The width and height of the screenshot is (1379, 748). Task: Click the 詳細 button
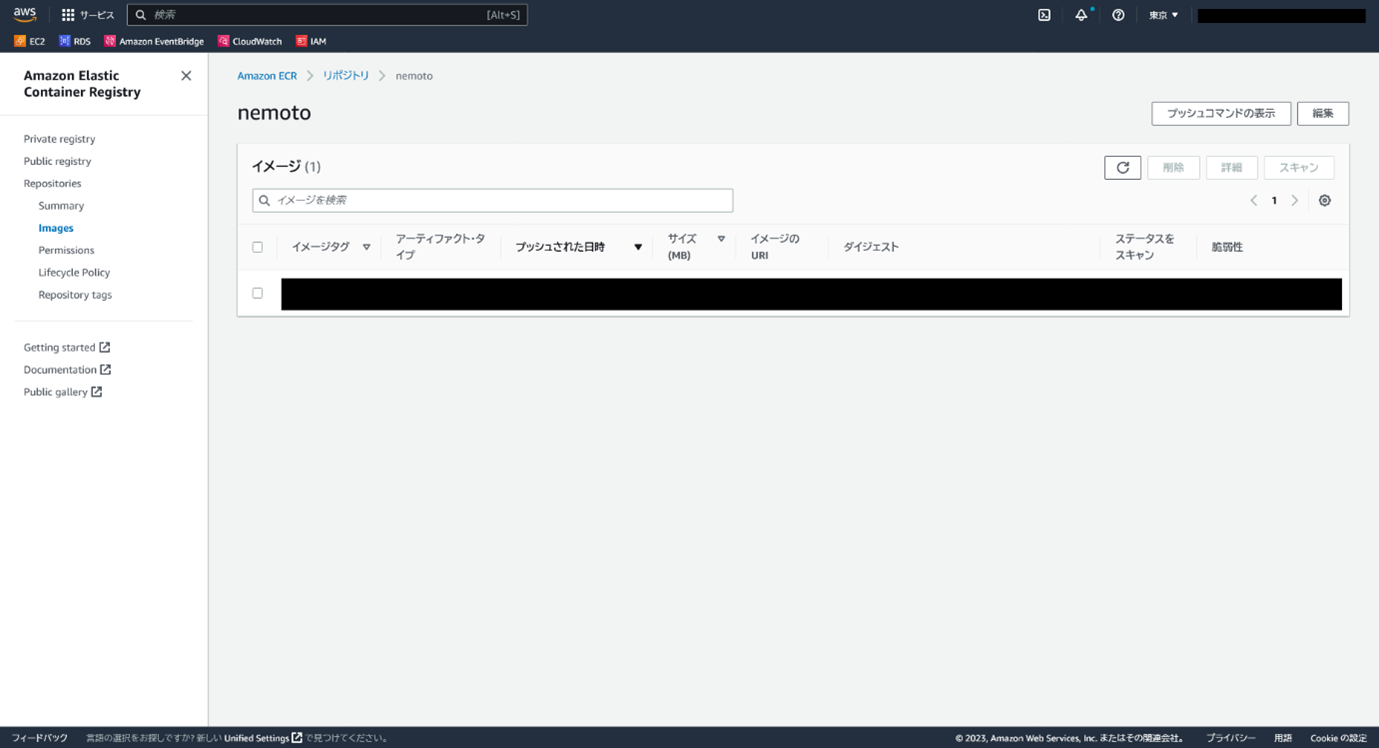pyautogui.click(x=1231, y=168)
